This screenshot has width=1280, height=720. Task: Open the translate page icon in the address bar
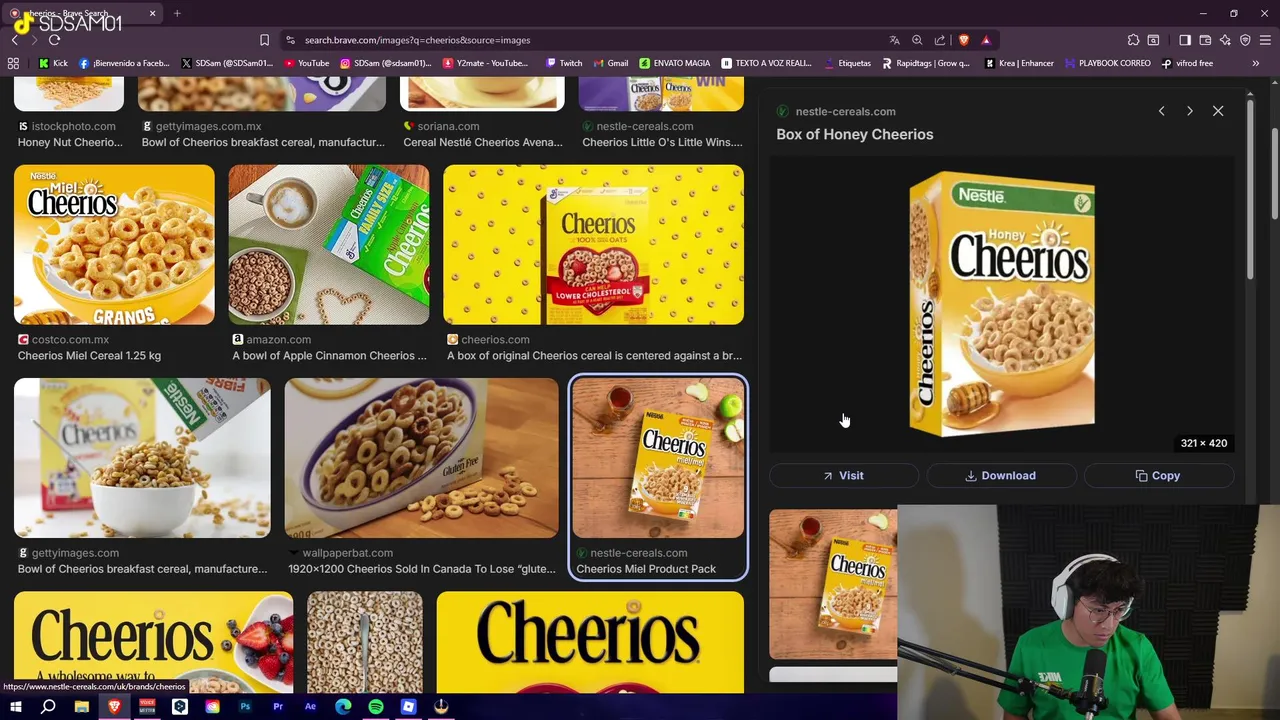click(x=894, y=40)
